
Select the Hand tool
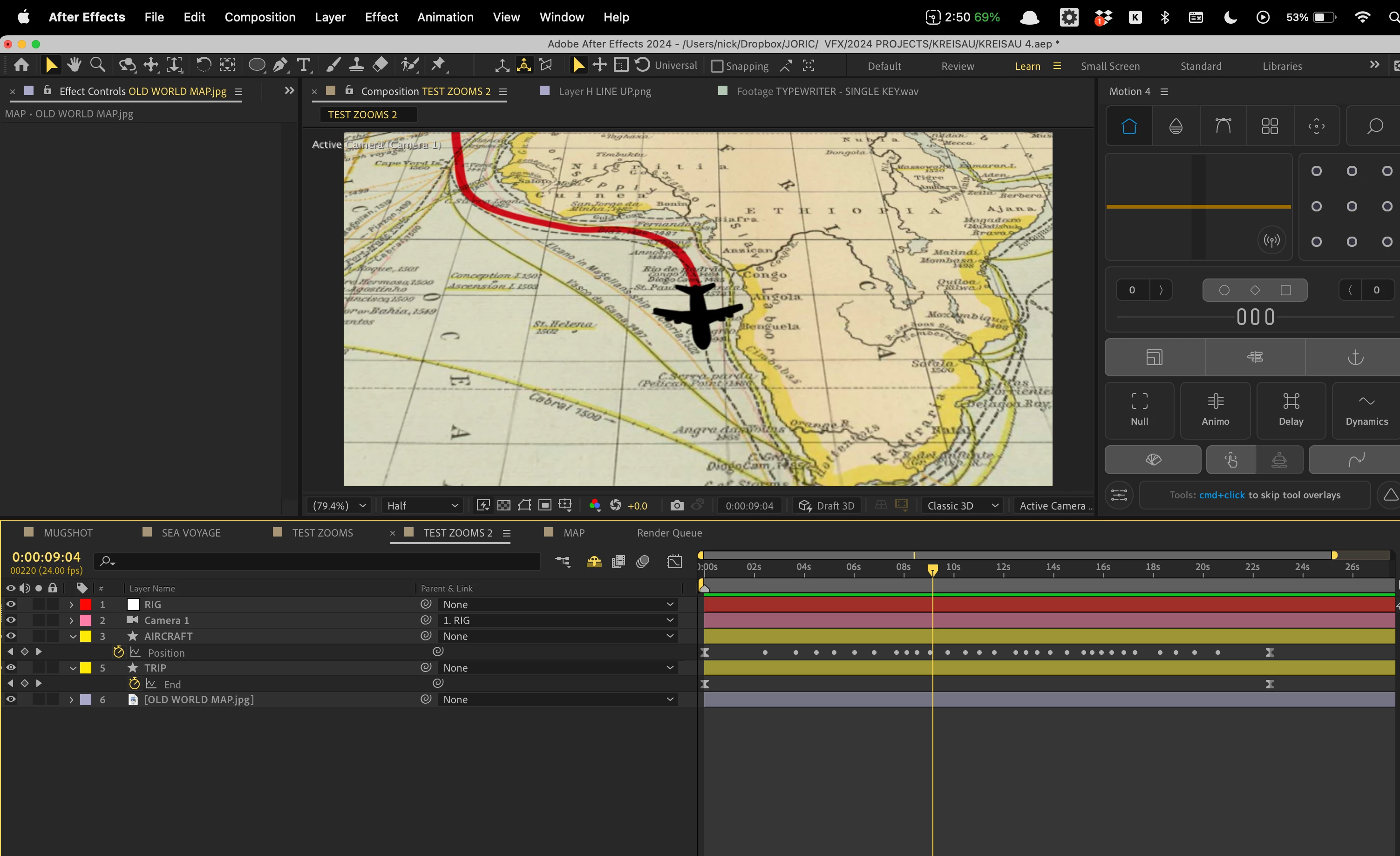74,65
